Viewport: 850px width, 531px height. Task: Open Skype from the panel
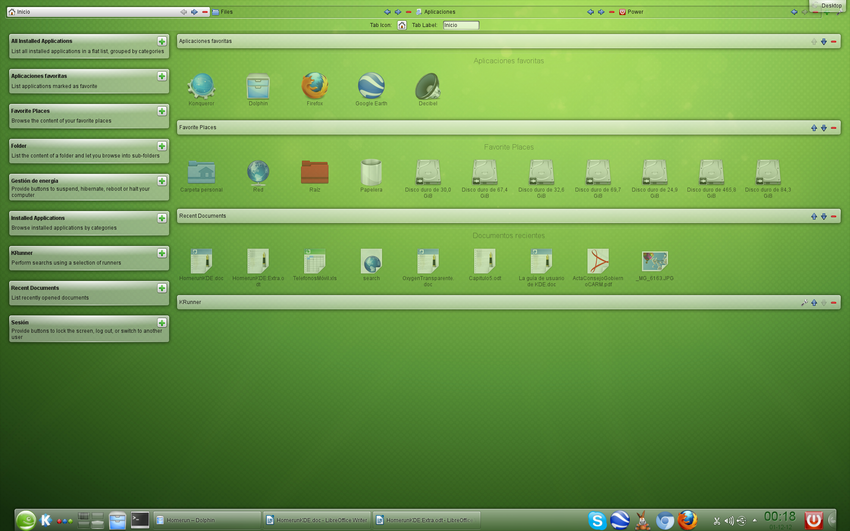[x=597, y=520]
